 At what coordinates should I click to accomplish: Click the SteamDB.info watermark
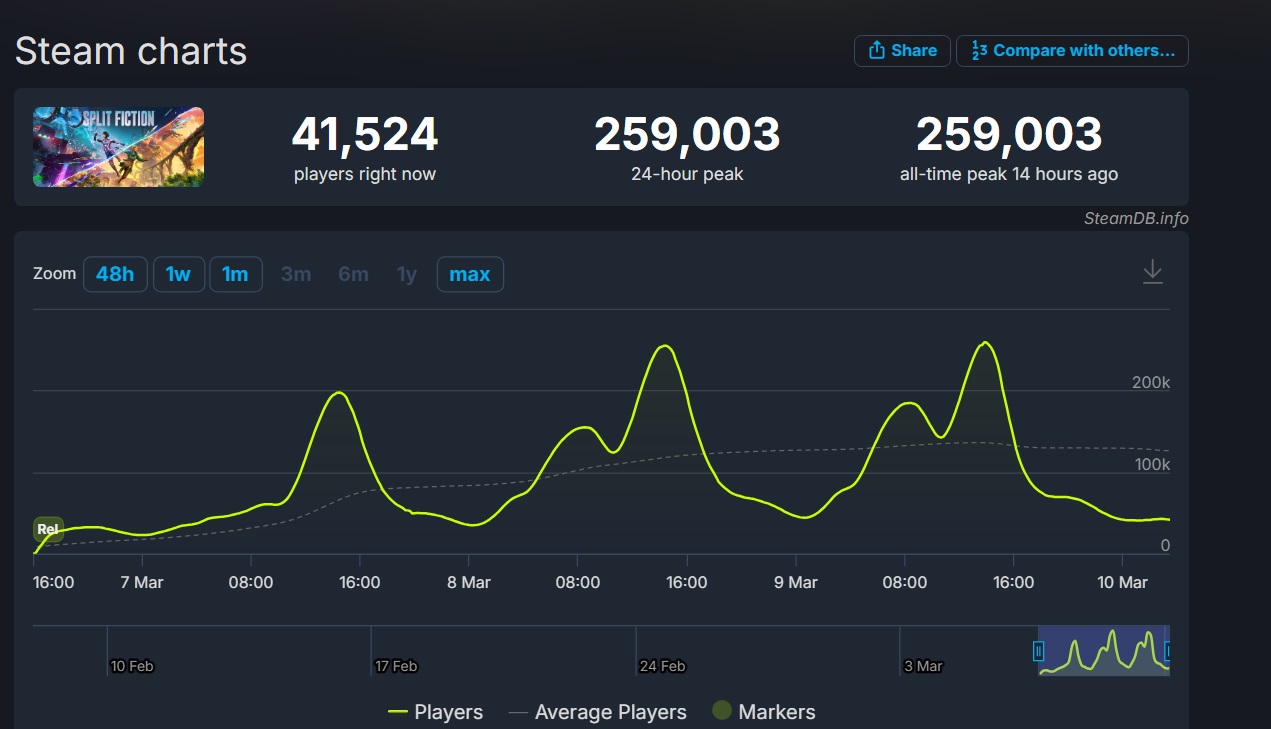(1134, 218)
